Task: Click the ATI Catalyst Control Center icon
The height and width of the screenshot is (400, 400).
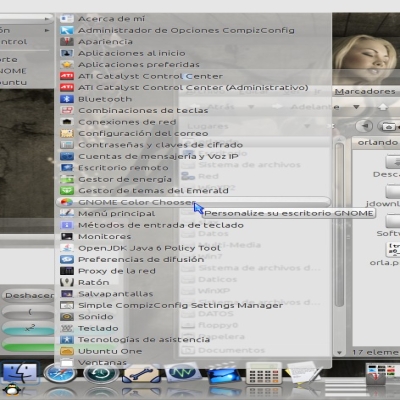Action: pos(67,76)
